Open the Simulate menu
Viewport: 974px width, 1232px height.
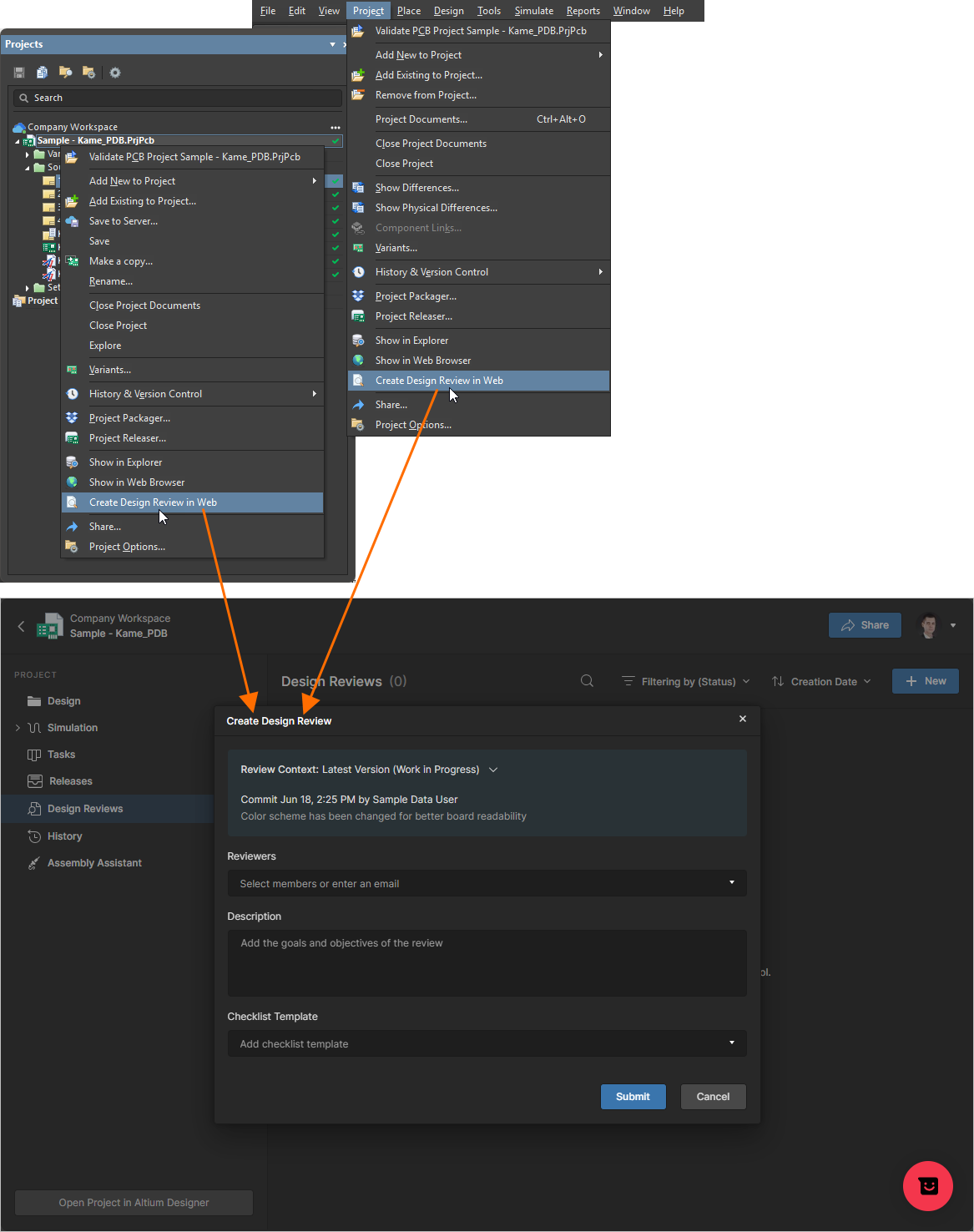[x=534, y=11]
